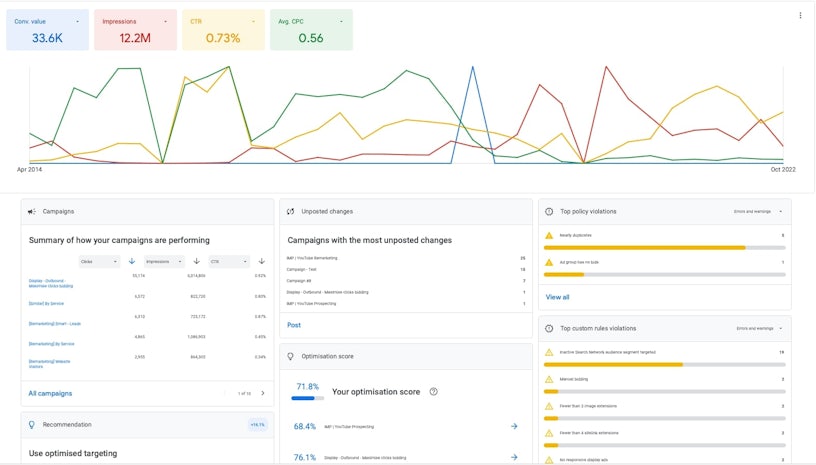Open Errors and warnings filter in policy violations
The width and height of the screenshot is (816, 465).
click(x=759, y=212)
